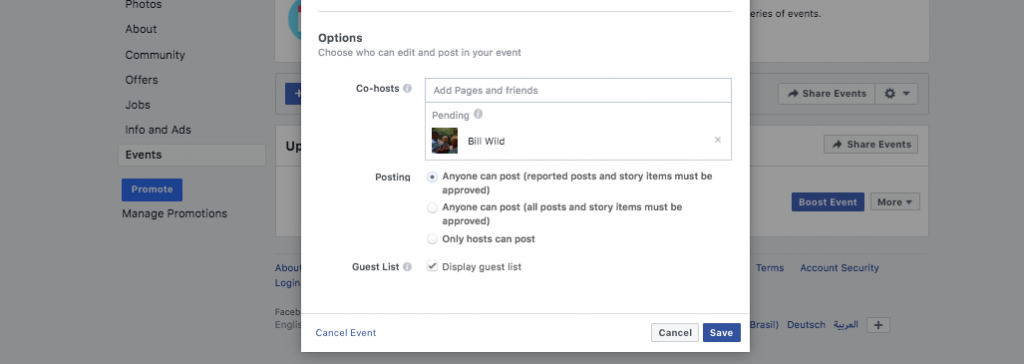Click the Save button
1024x364 pixels.
coord(722,333)
